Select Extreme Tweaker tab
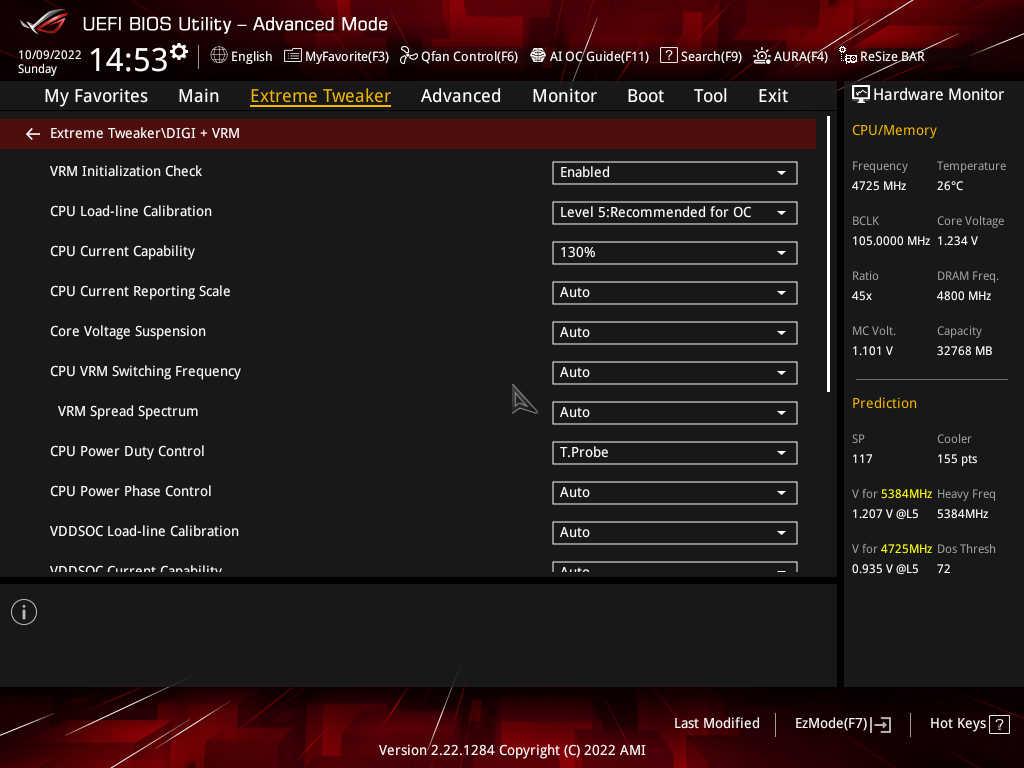Viewport: 1024px width, 768px height. [321, 96]
